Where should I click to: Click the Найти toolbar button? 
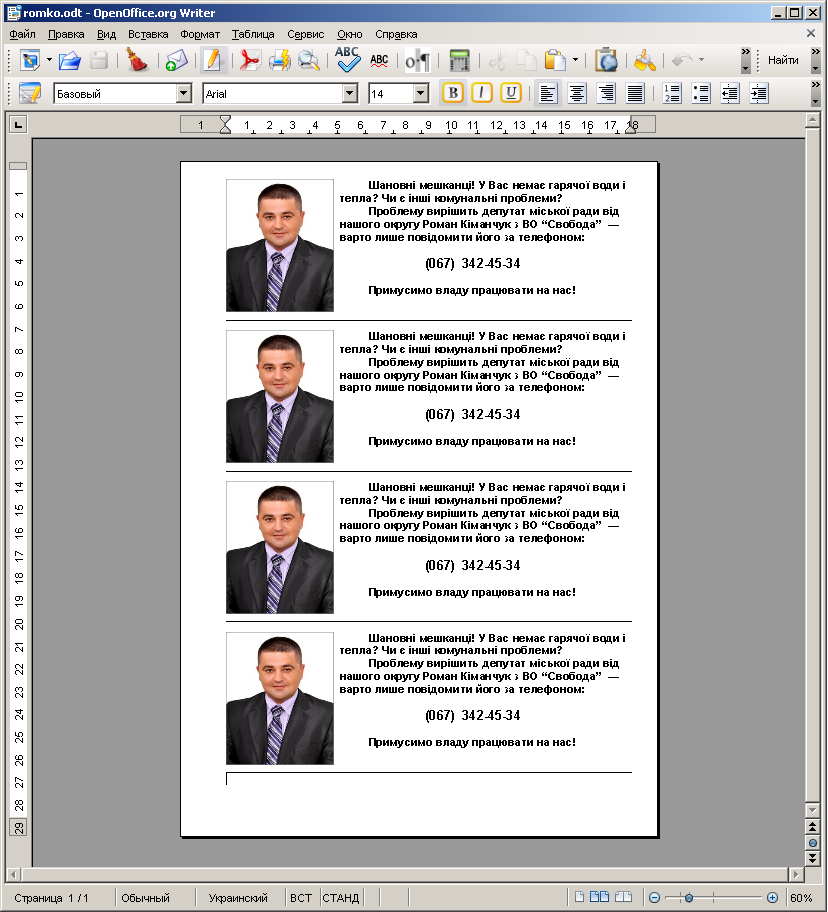pos(783,61)
